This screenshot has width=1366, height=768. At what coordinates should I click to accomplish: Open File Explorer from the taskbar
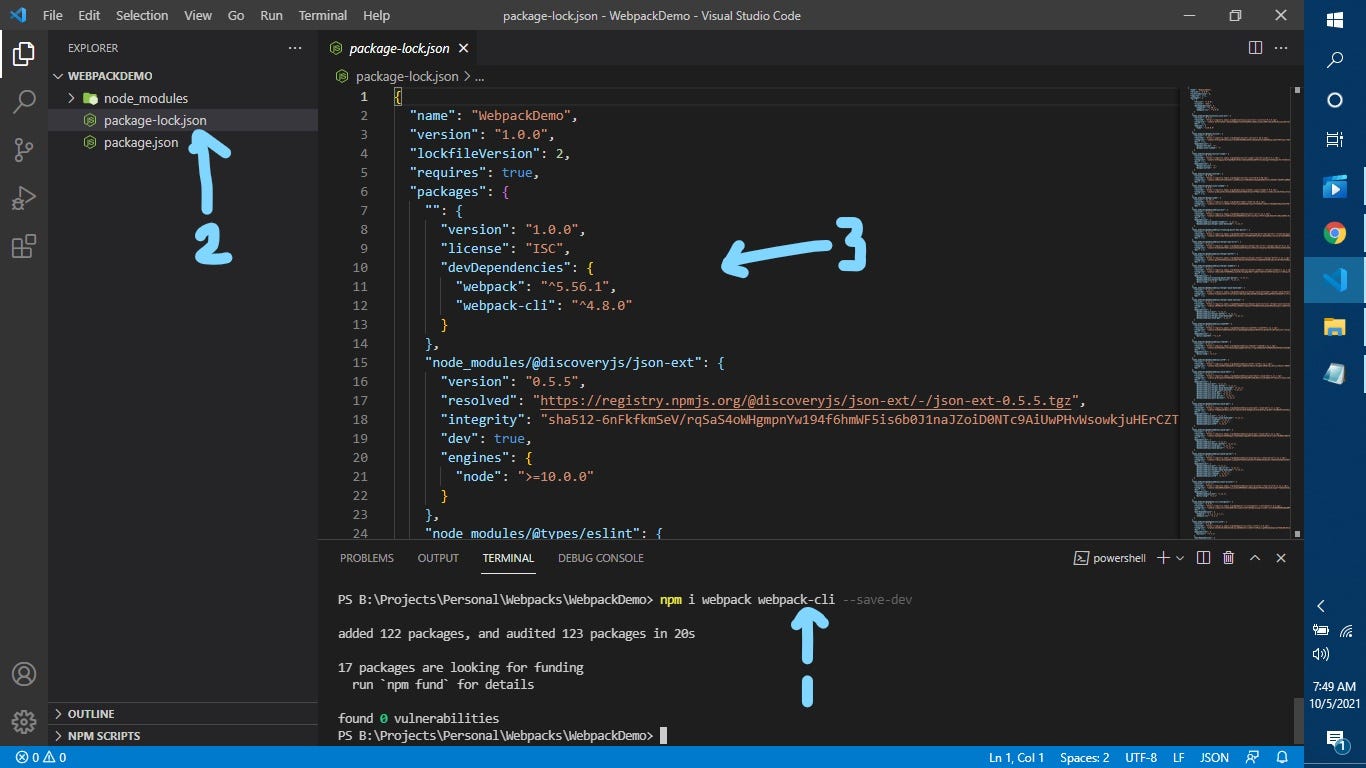click(1335, 326)
